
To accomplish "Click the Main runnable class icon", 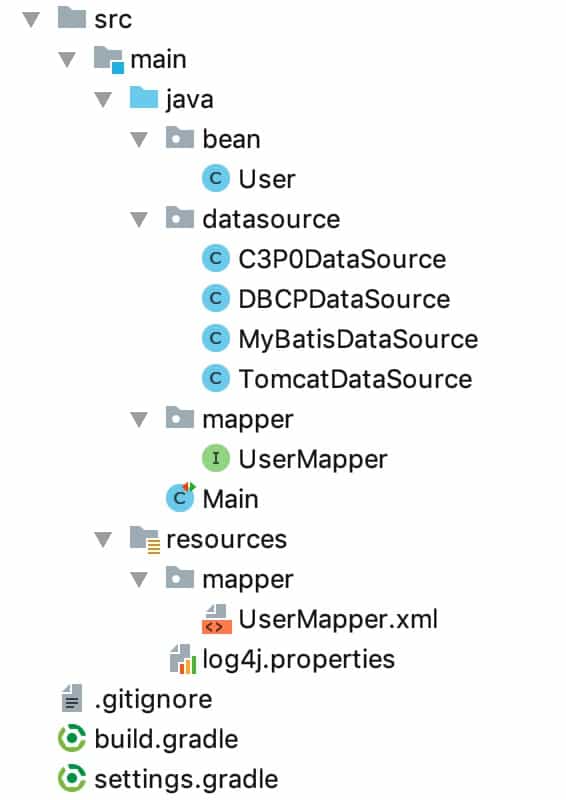I will pos(181,497).
